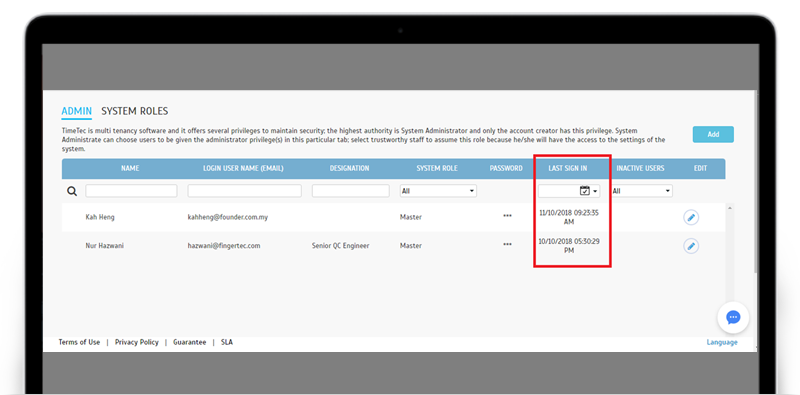Click email kahheng@founder.com.my
Viewport: 800px width, 395px height.
[x=228, y=217]
